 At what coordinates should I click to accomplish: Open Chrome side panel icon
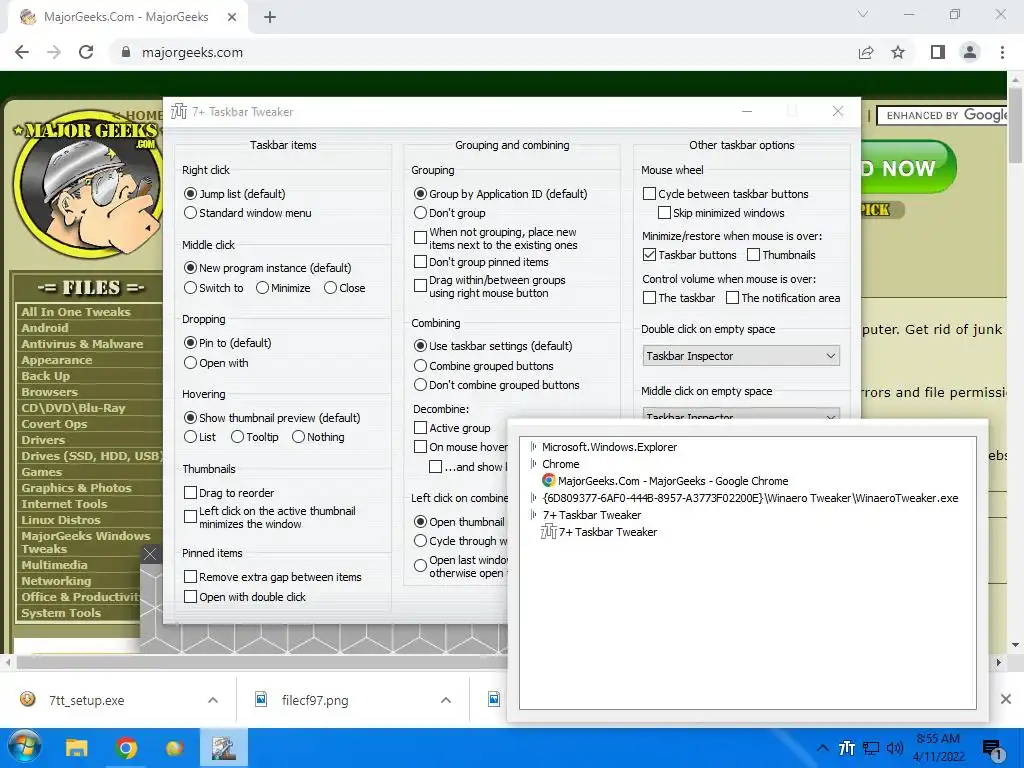938,52
